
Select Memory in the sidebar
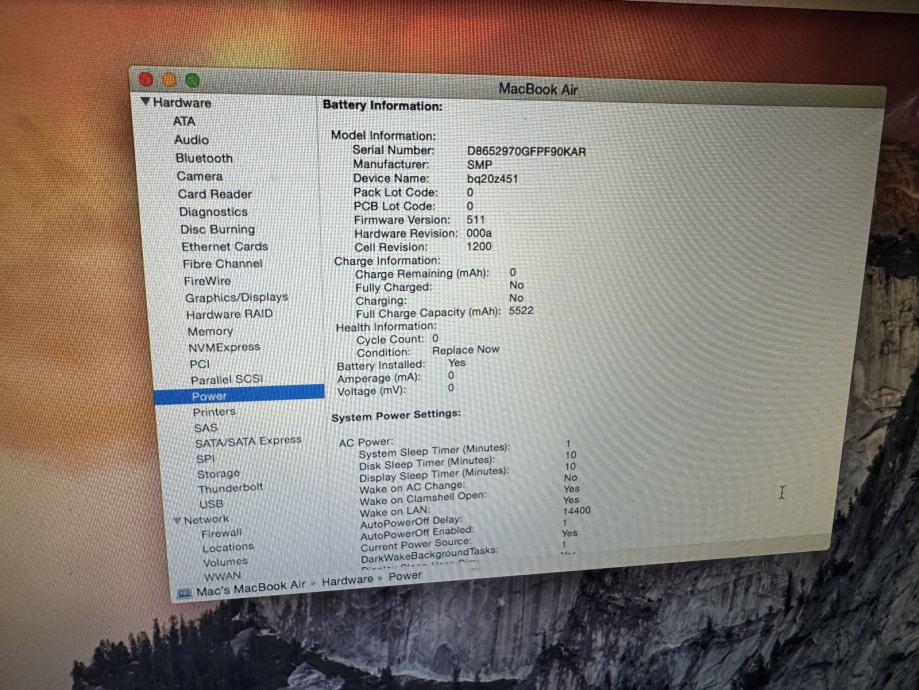coord(210,332)
